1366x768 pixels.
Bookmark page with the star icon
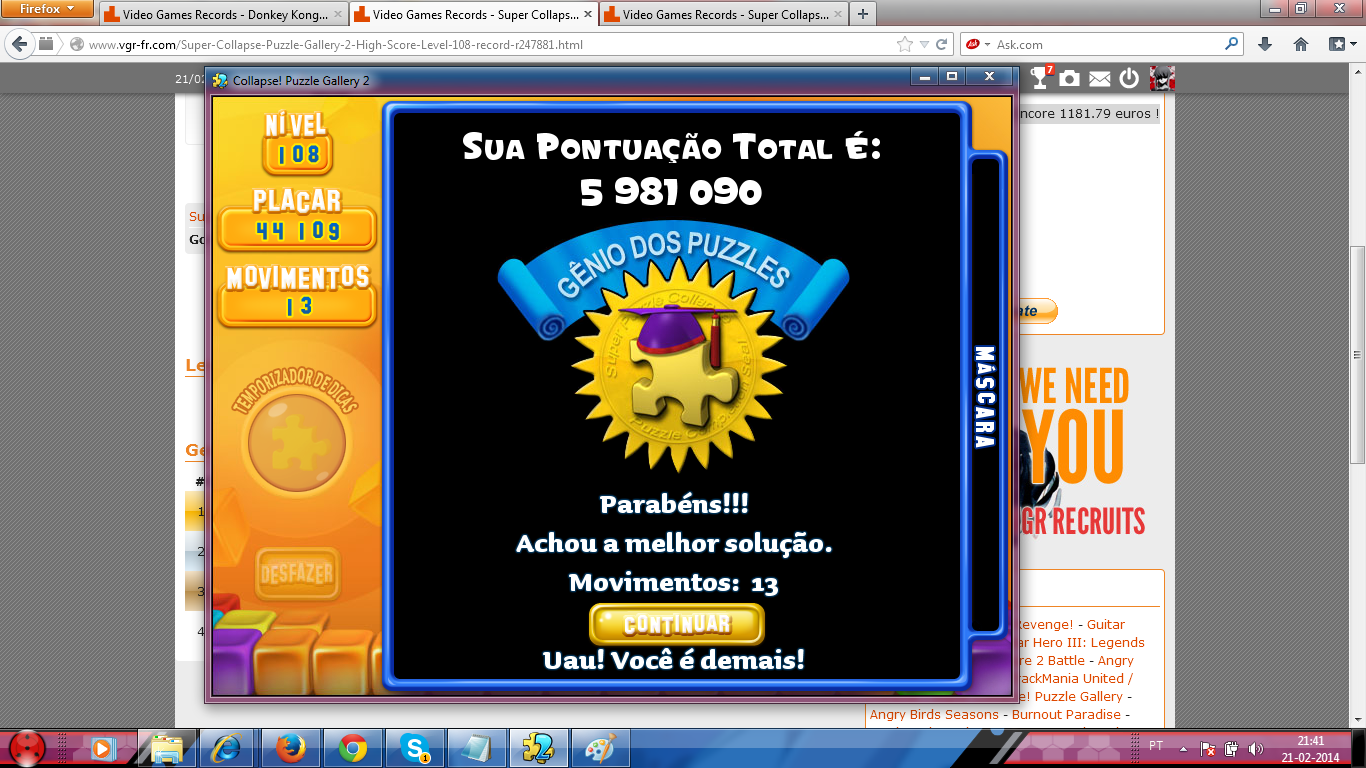click(905, 44)
